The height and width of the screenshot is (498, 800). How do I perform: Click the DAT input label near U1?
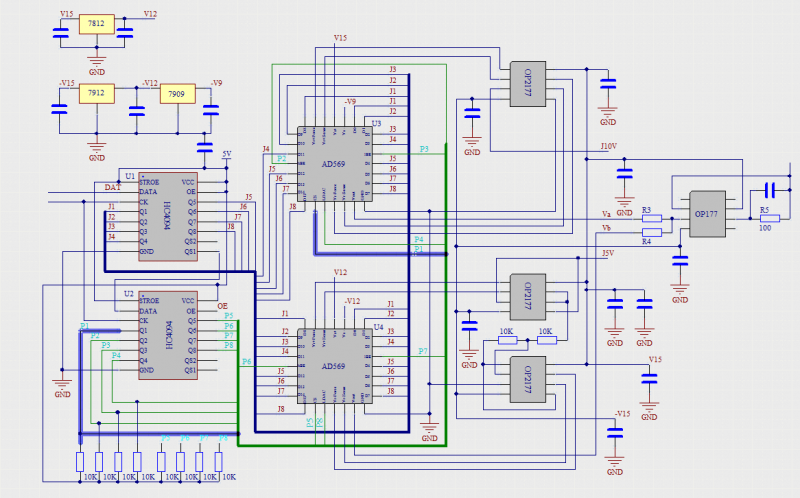click(x=112, y=187)
